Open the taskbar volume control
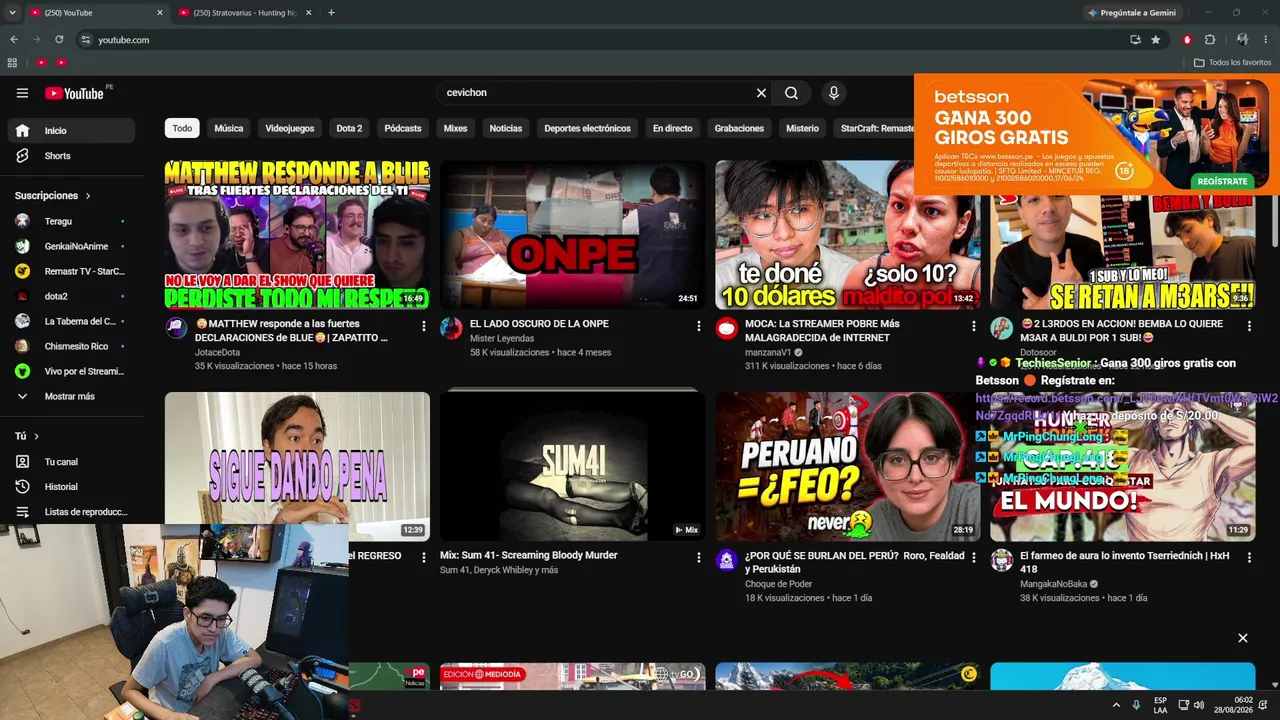The image size is (1280, 720). point(1199,705)
